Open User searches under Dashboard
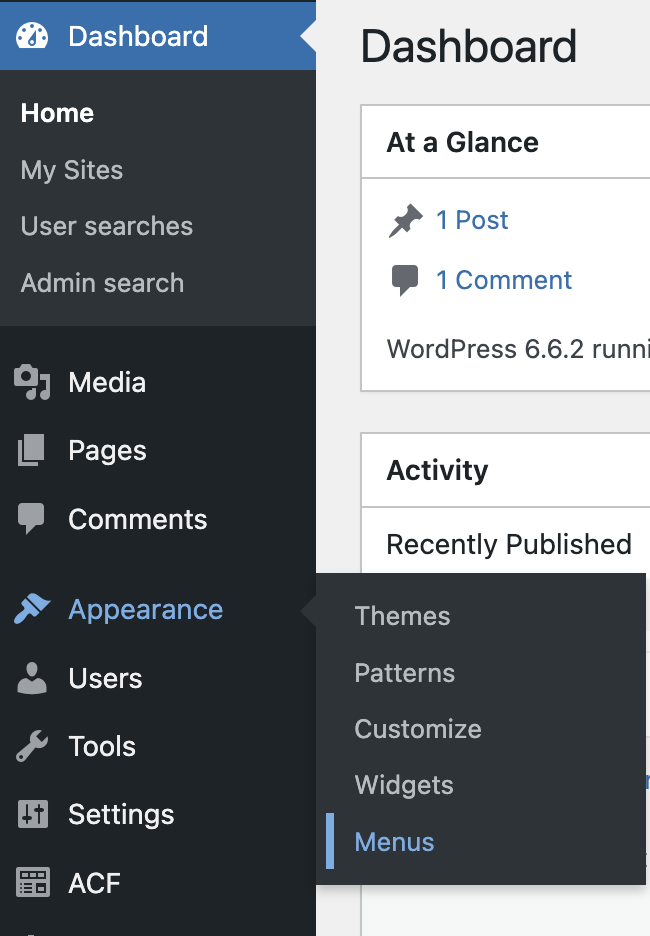The image size is (650, 936). tap(107, 226)
